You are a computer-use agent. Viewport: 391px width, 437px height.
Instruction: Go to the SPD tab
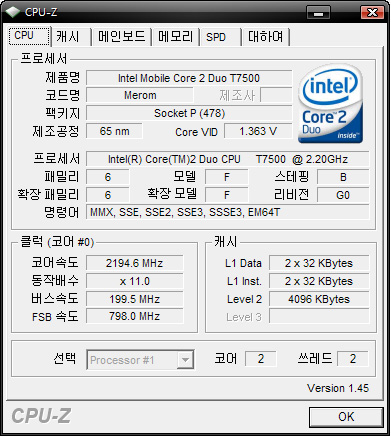point(220,36)
